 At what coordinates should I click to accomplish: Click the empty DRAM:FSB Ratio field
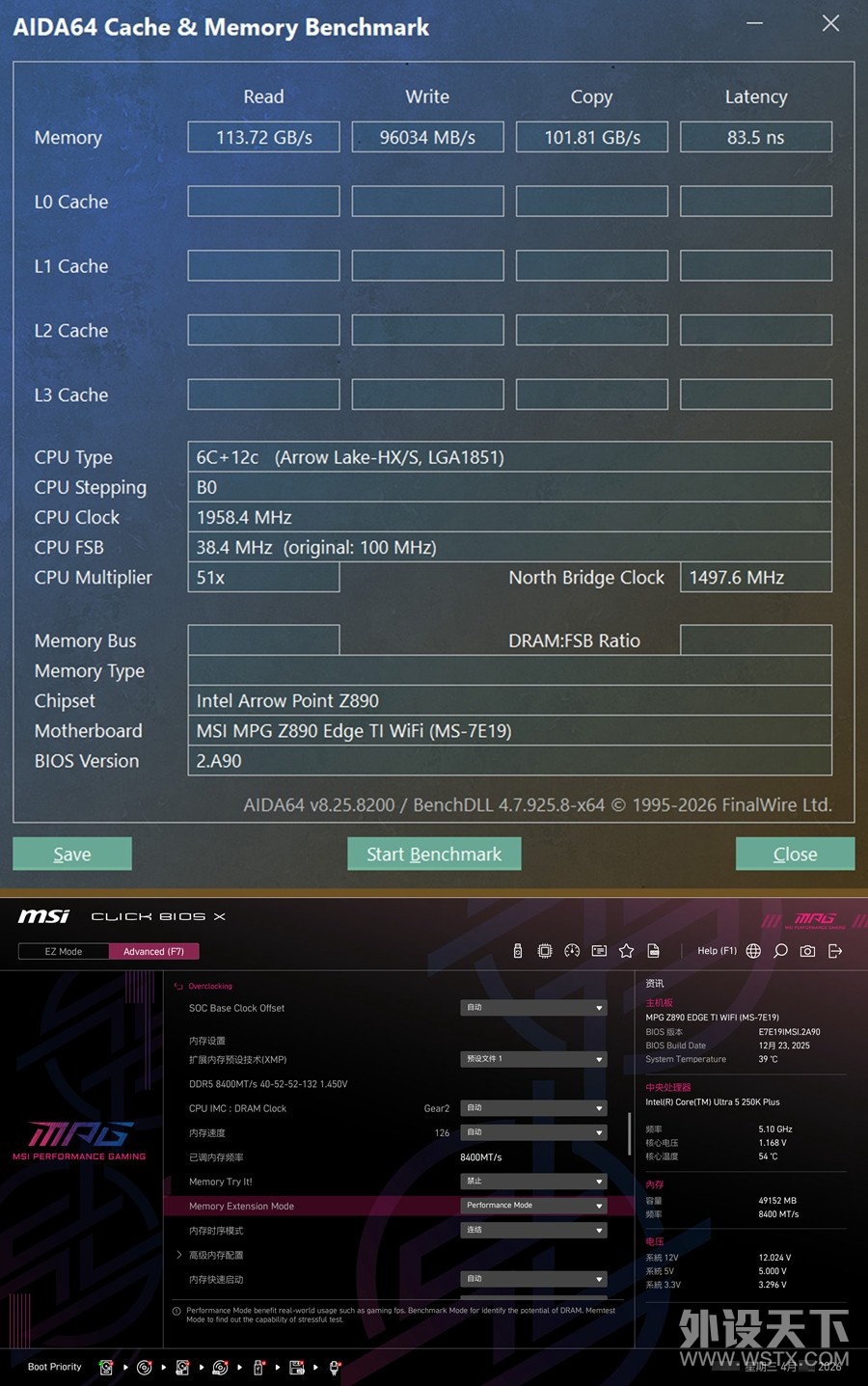pyautogui.click(x=756, y=639)
